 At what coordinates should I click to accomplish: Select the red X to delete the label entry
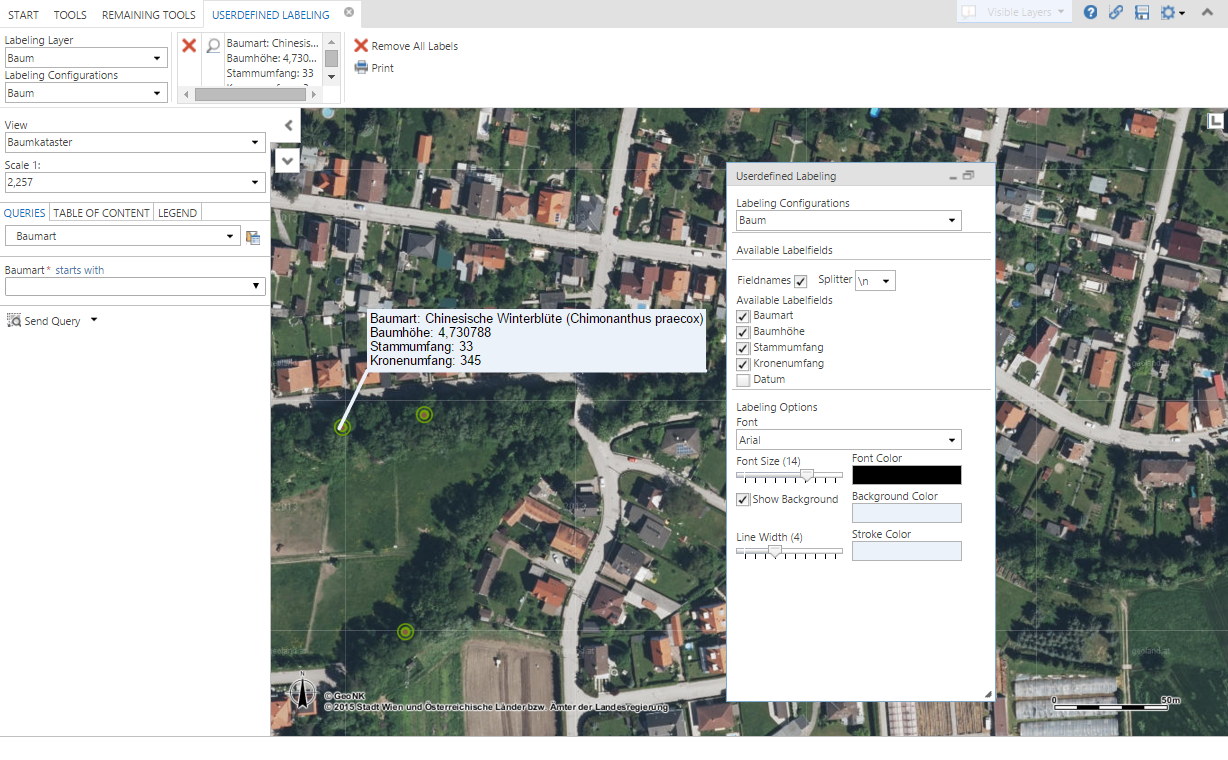coord(188,45)
